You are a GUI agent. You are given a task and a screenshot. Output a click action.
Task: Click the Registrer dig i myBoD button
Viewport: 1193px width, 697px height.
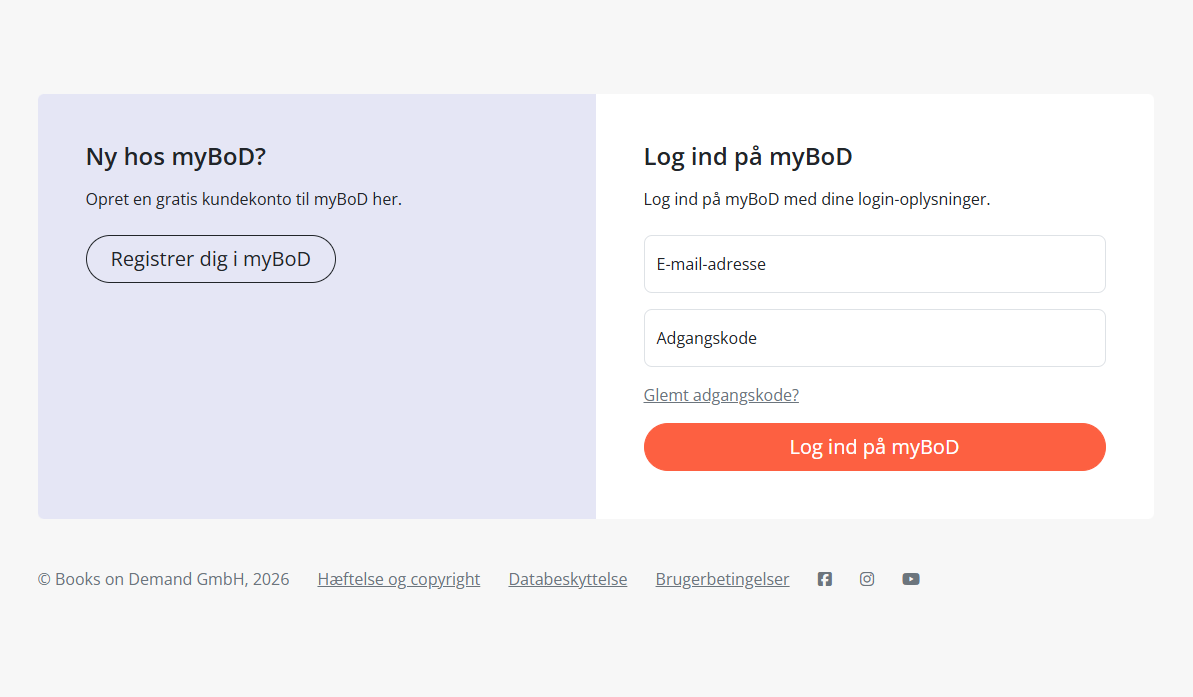[x=211, y=259]
